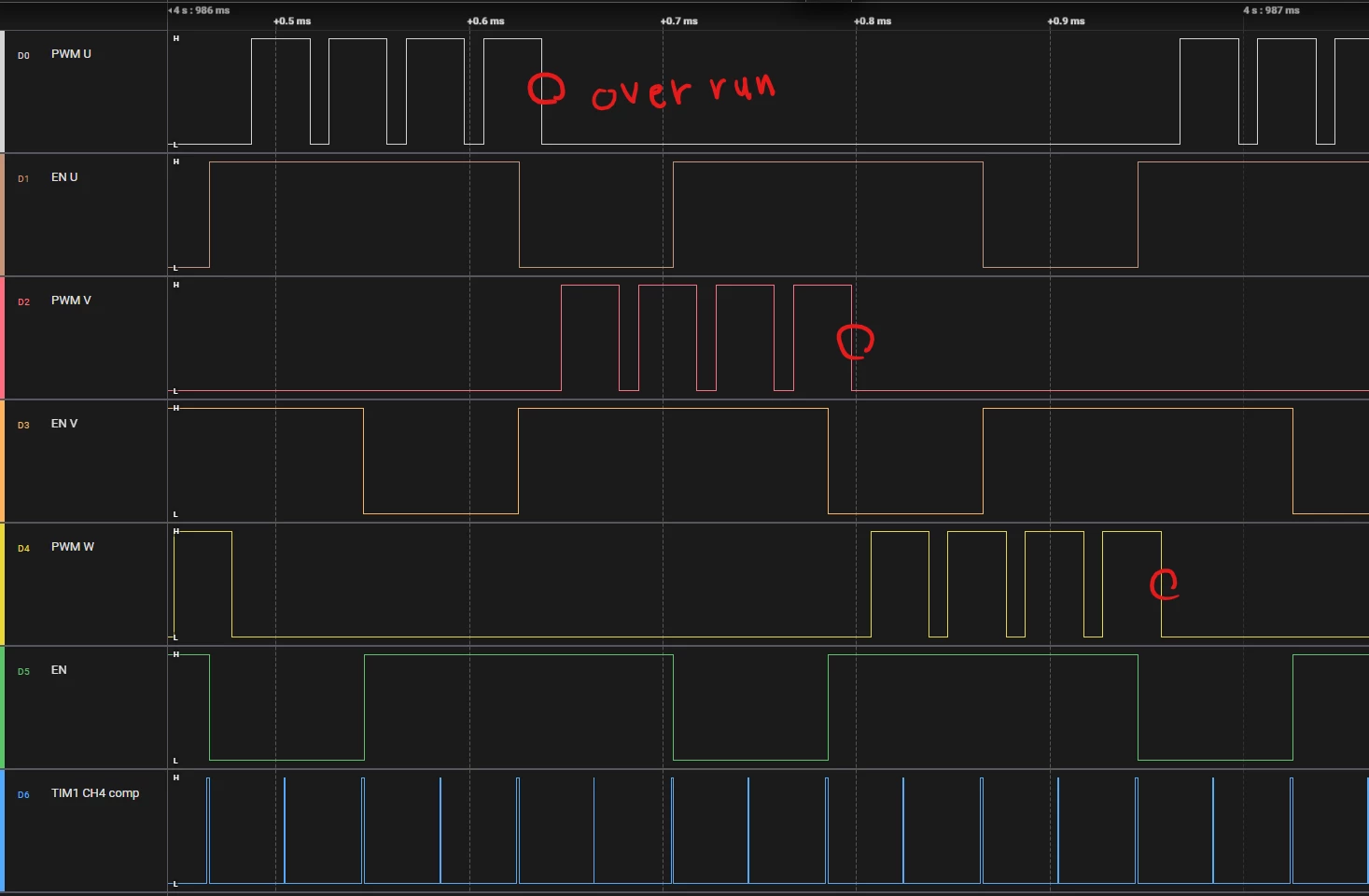Click the +0.5 ms time marker

click(292, 21)
